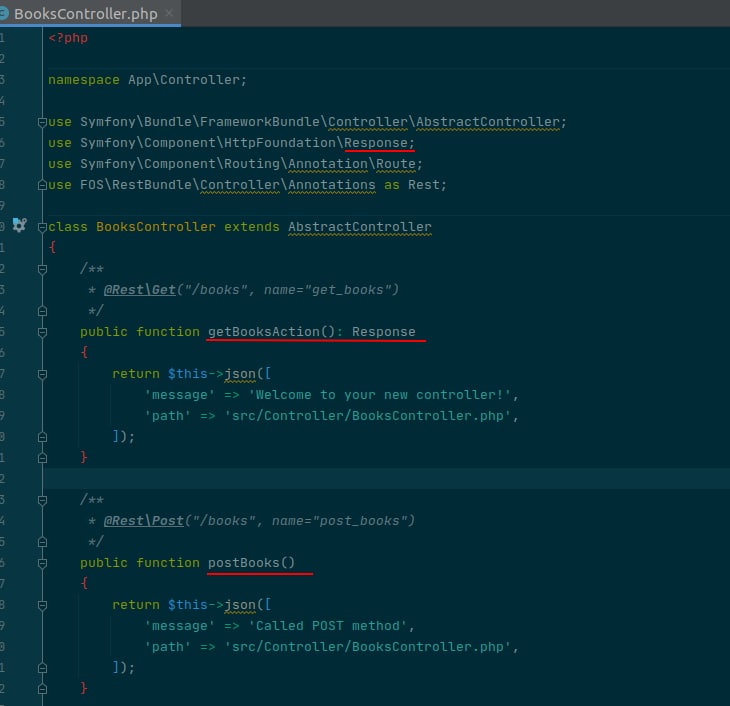Click 'Rest' alias in FOS use statement
This screenshot has height=706, width=730.
(x=424, y=185)
